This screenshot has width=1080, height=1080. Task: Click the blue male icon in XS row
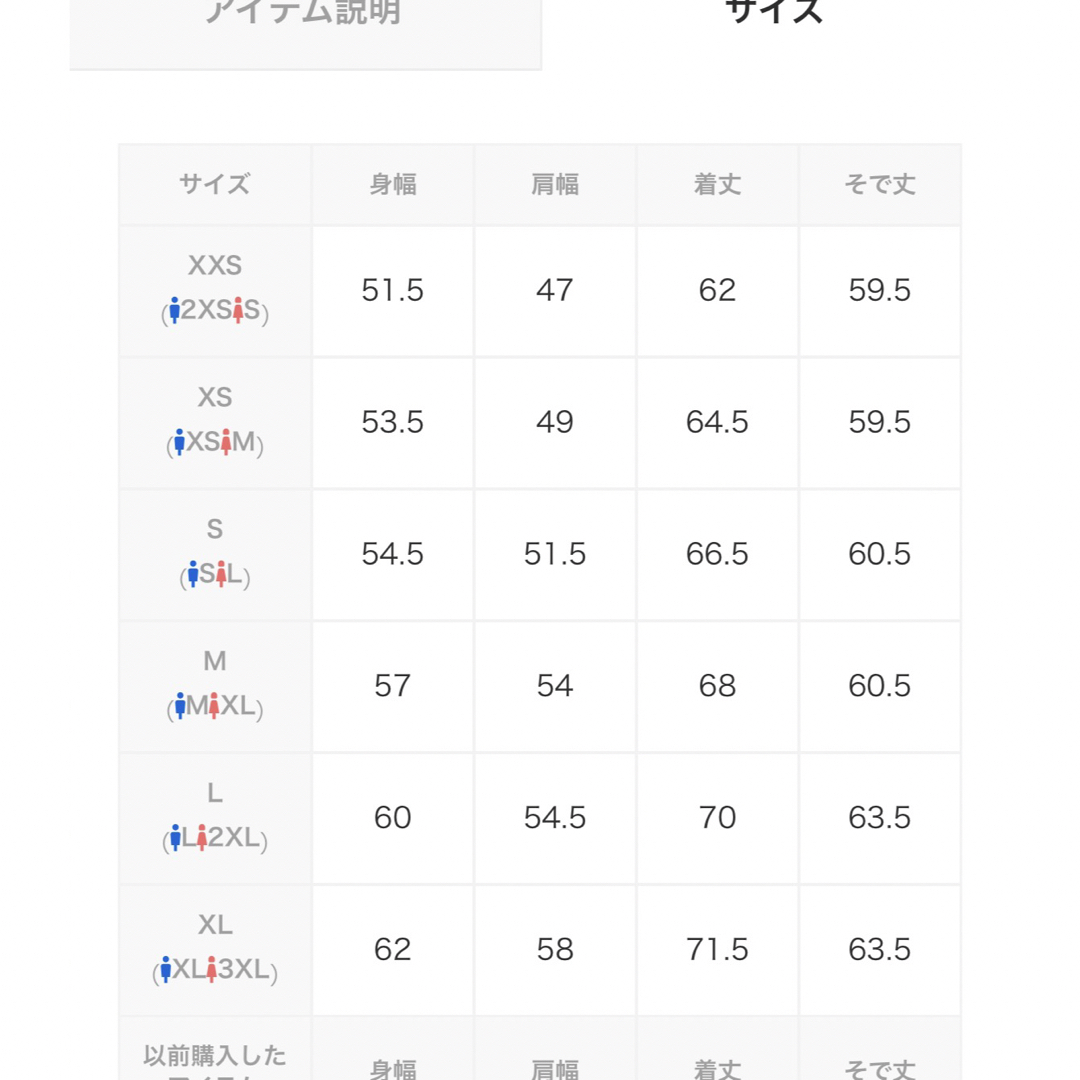[180, 442]
